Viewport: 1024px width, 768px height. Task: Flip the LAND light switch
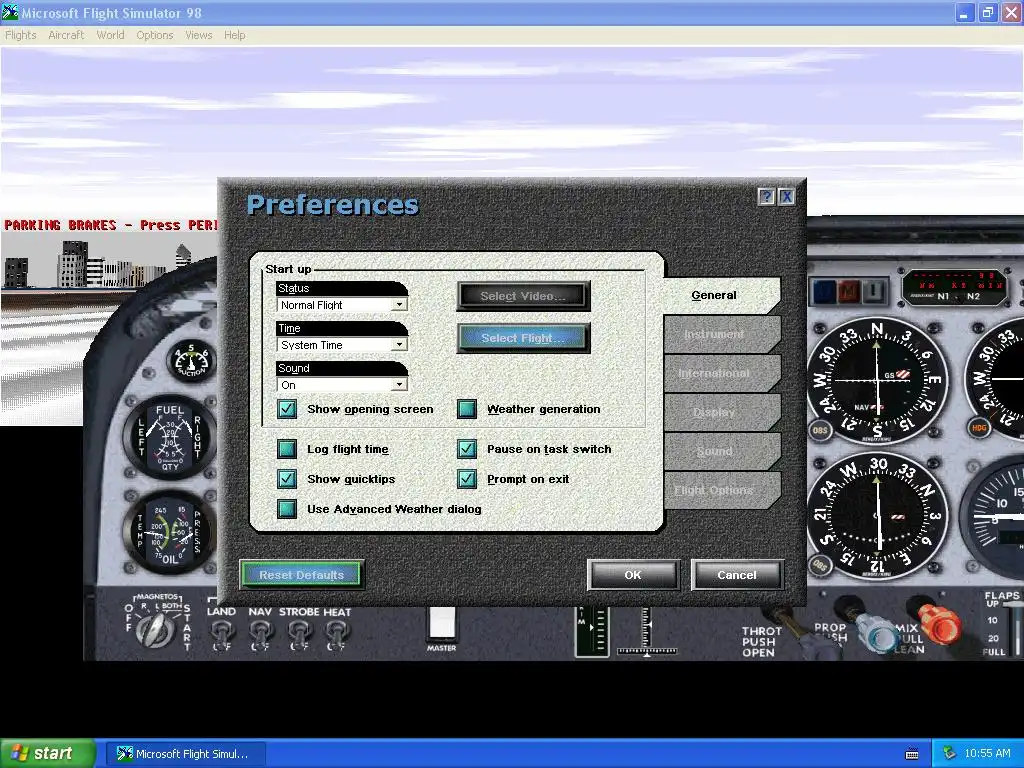(x=221, y=635)
